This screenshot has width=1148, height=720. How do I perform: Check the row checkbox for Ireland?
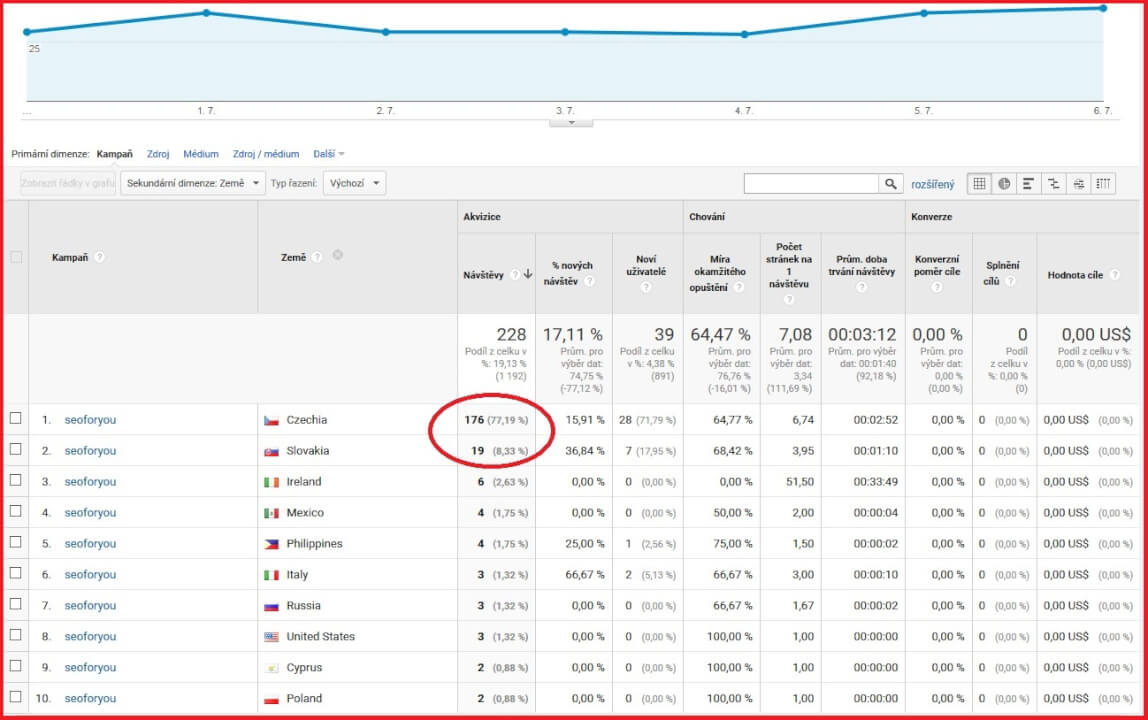[16, 481]
